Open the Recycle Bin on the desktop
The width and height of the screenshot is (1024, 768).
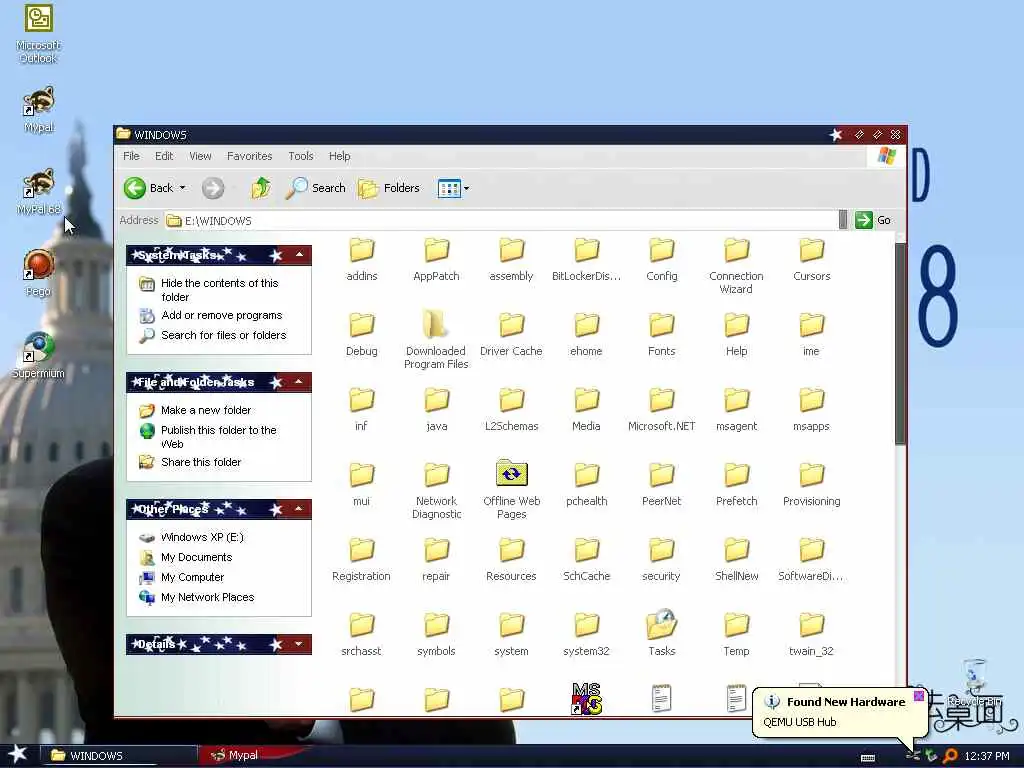pyautogui.click(x=974, y=682)
